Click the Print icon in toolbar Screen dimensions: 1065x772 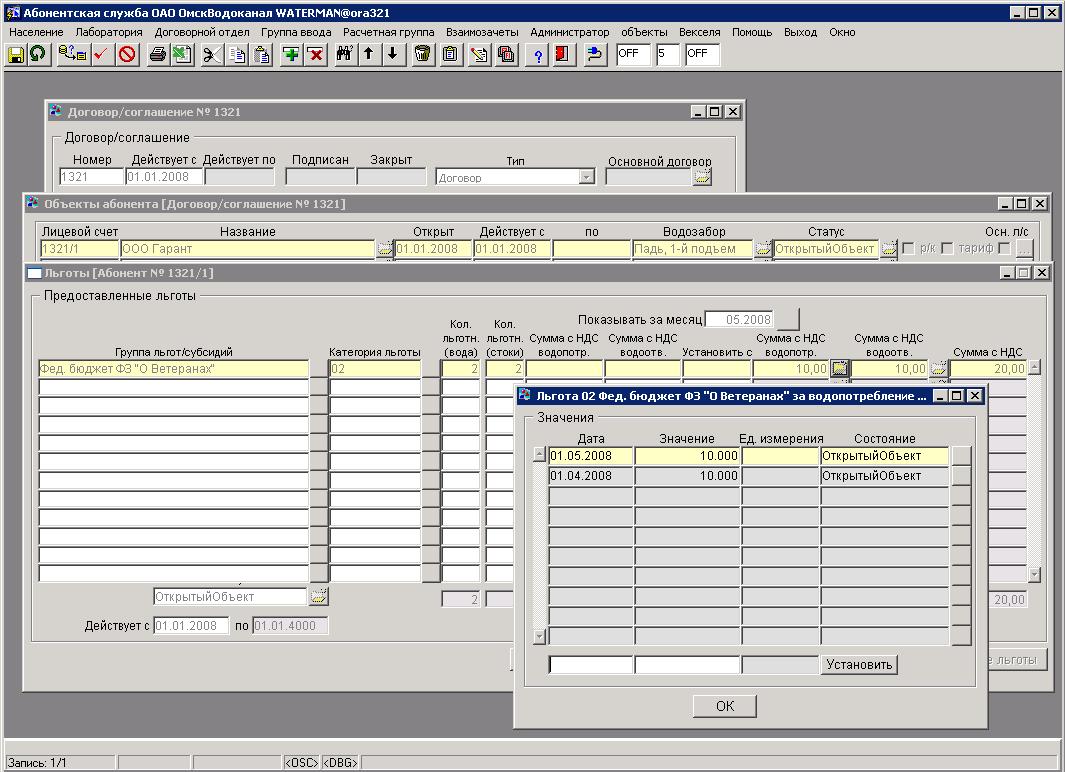pos(157,55)
